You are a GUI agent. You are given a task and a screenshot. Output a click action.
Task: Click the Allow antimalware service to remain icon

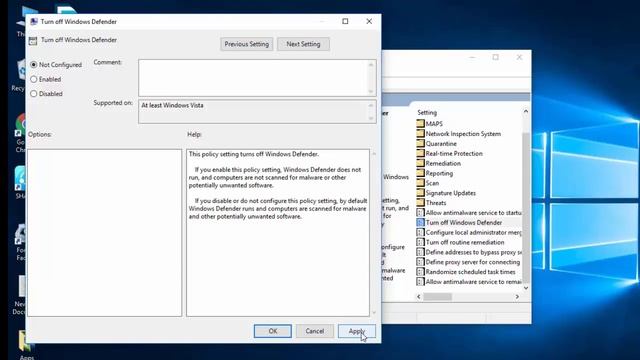(x=420, y=282)
